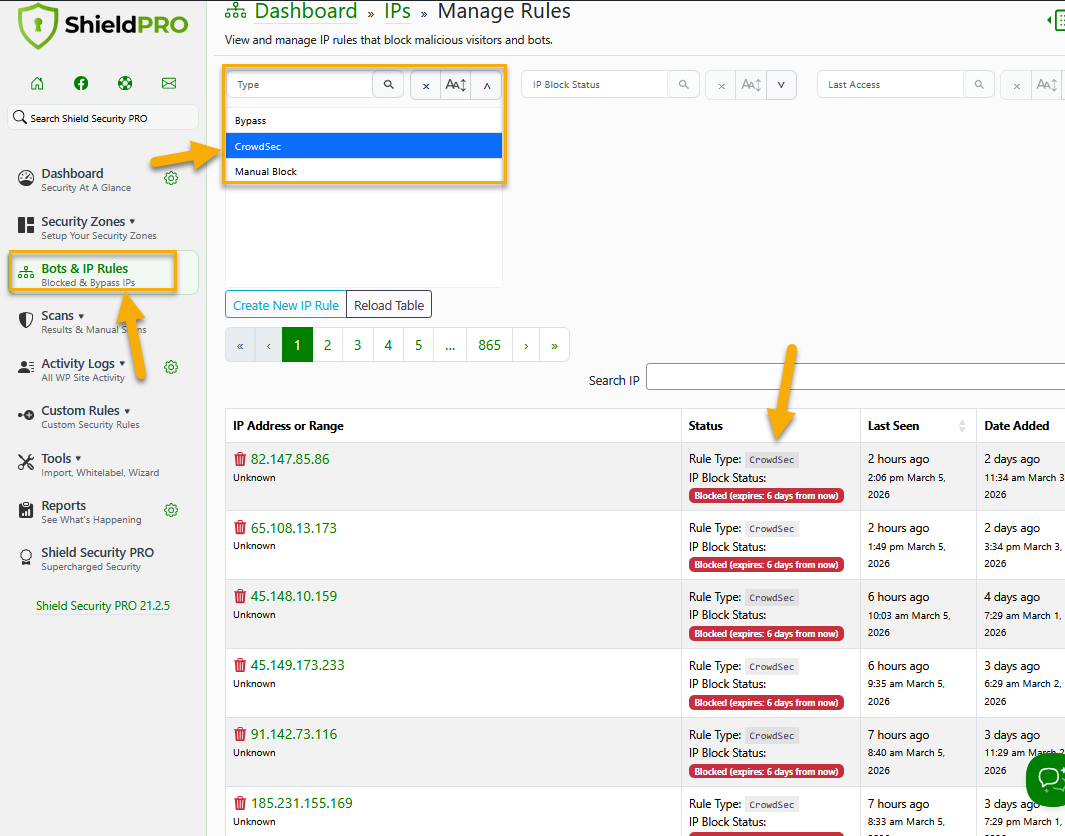Click Create New IP Rule button
This screenshot has width=1065, height=836.
click(286, 306)
